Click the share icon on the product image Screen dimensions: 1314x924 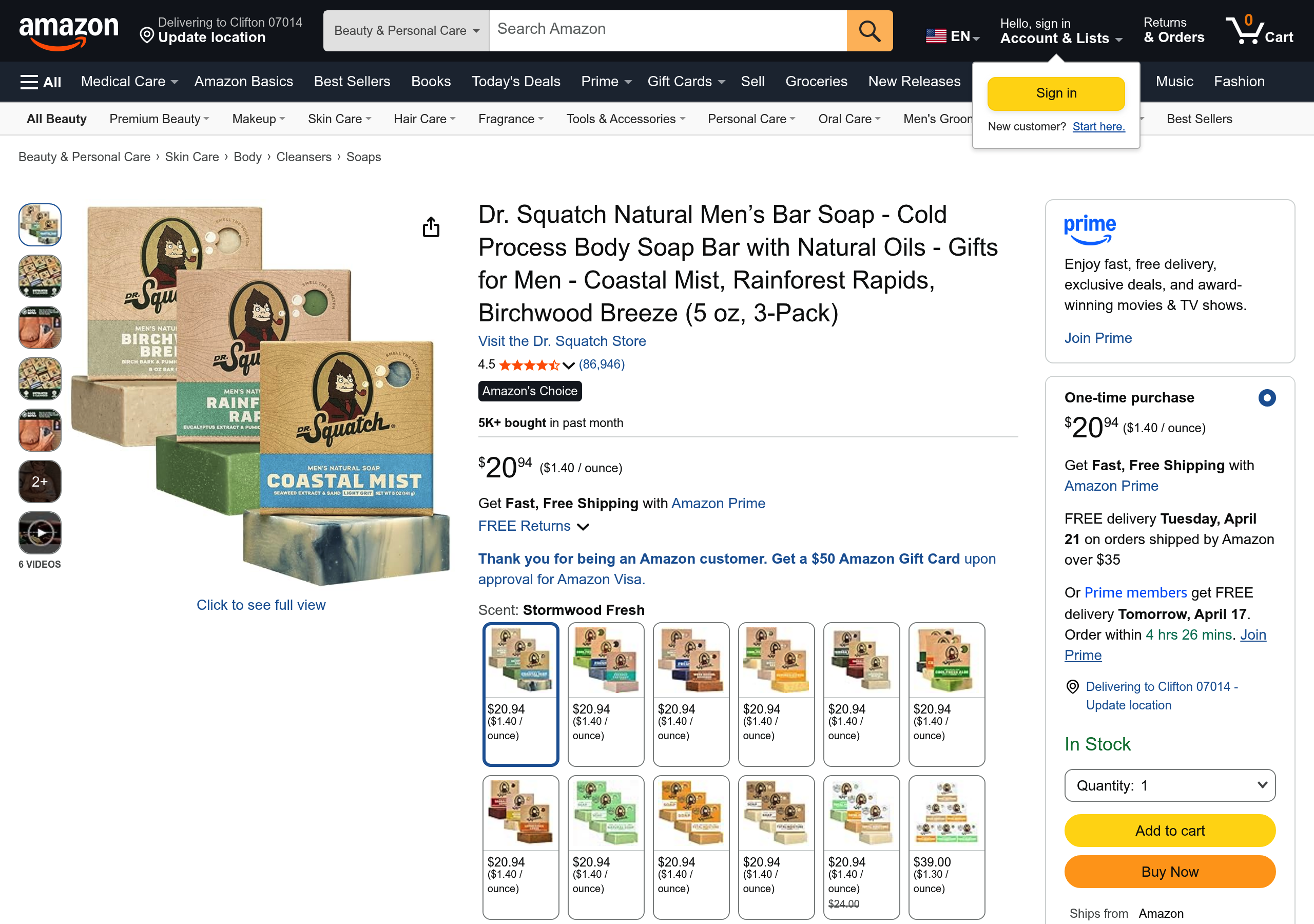tap(431, 227)
